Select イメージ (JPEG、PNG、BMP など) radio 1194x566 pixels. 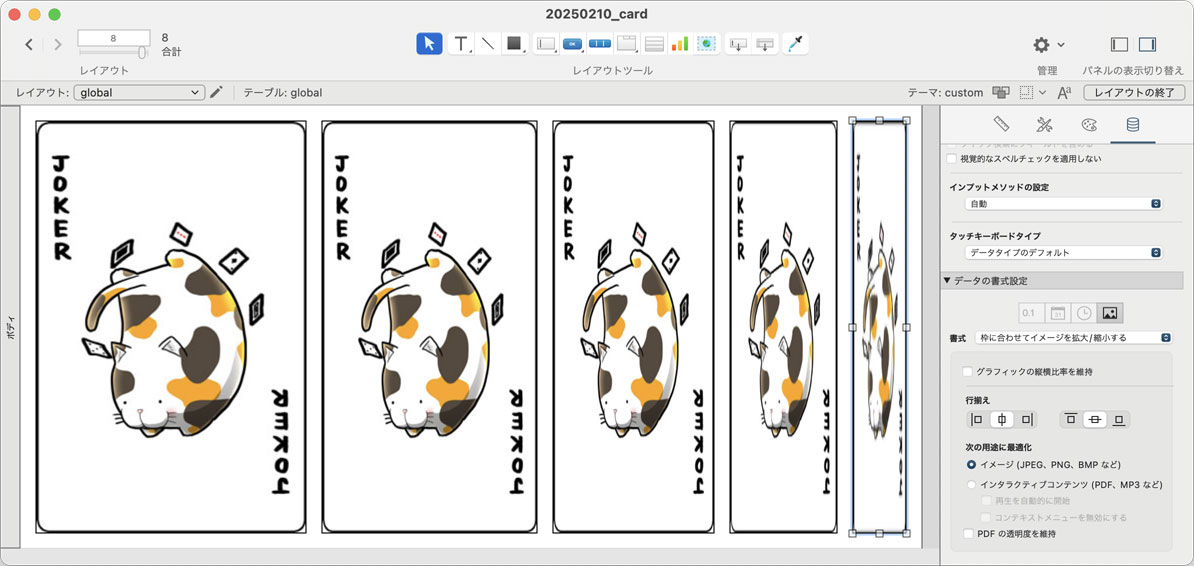971,464
